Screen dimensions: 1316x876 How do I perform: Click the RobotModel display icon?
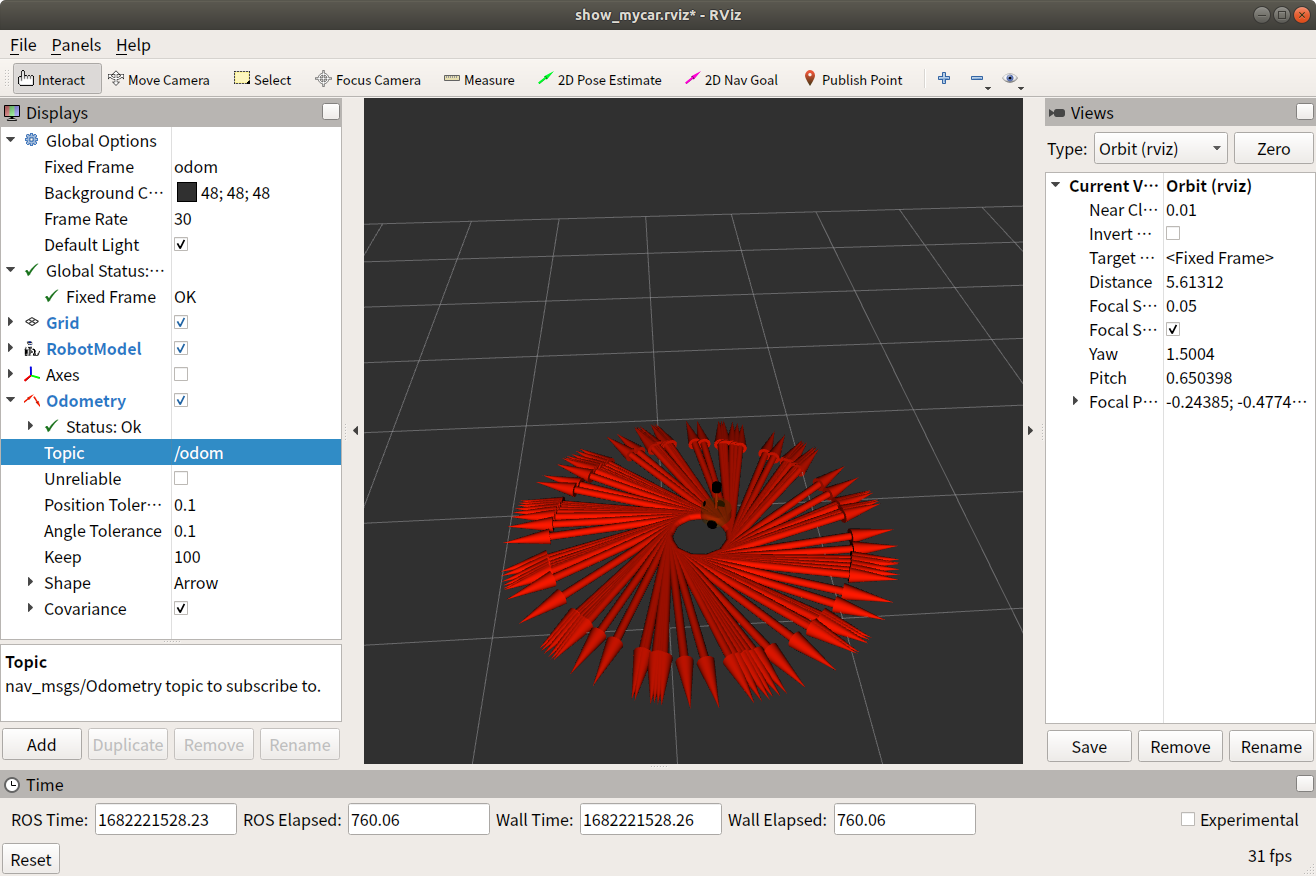(31, 349)
